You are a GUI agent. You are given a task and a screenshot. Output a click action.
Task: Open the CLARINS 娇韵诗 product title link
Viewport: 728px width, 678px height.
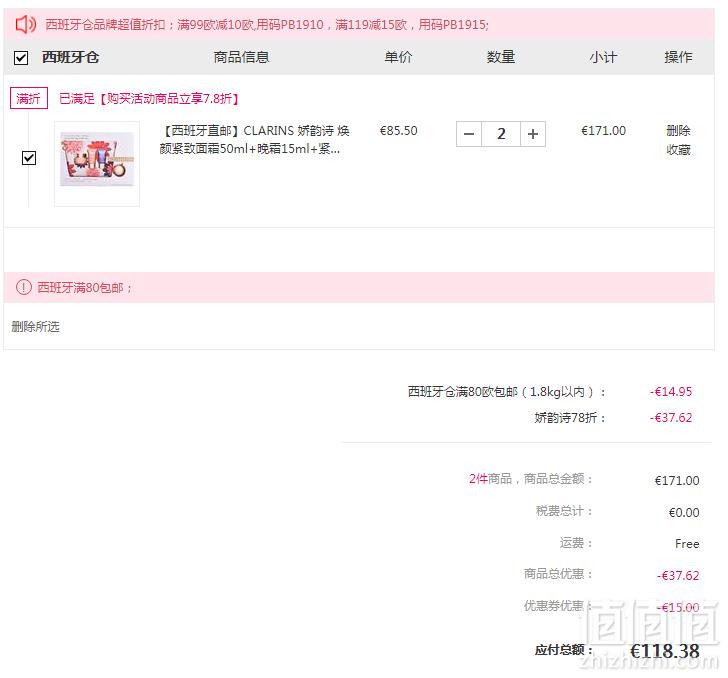[254, 140]
